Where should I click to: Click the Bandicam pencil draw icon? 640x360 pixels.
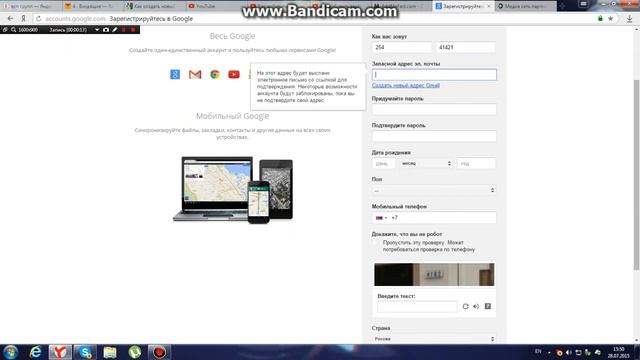pyautogui.click(x=115, y=30)
